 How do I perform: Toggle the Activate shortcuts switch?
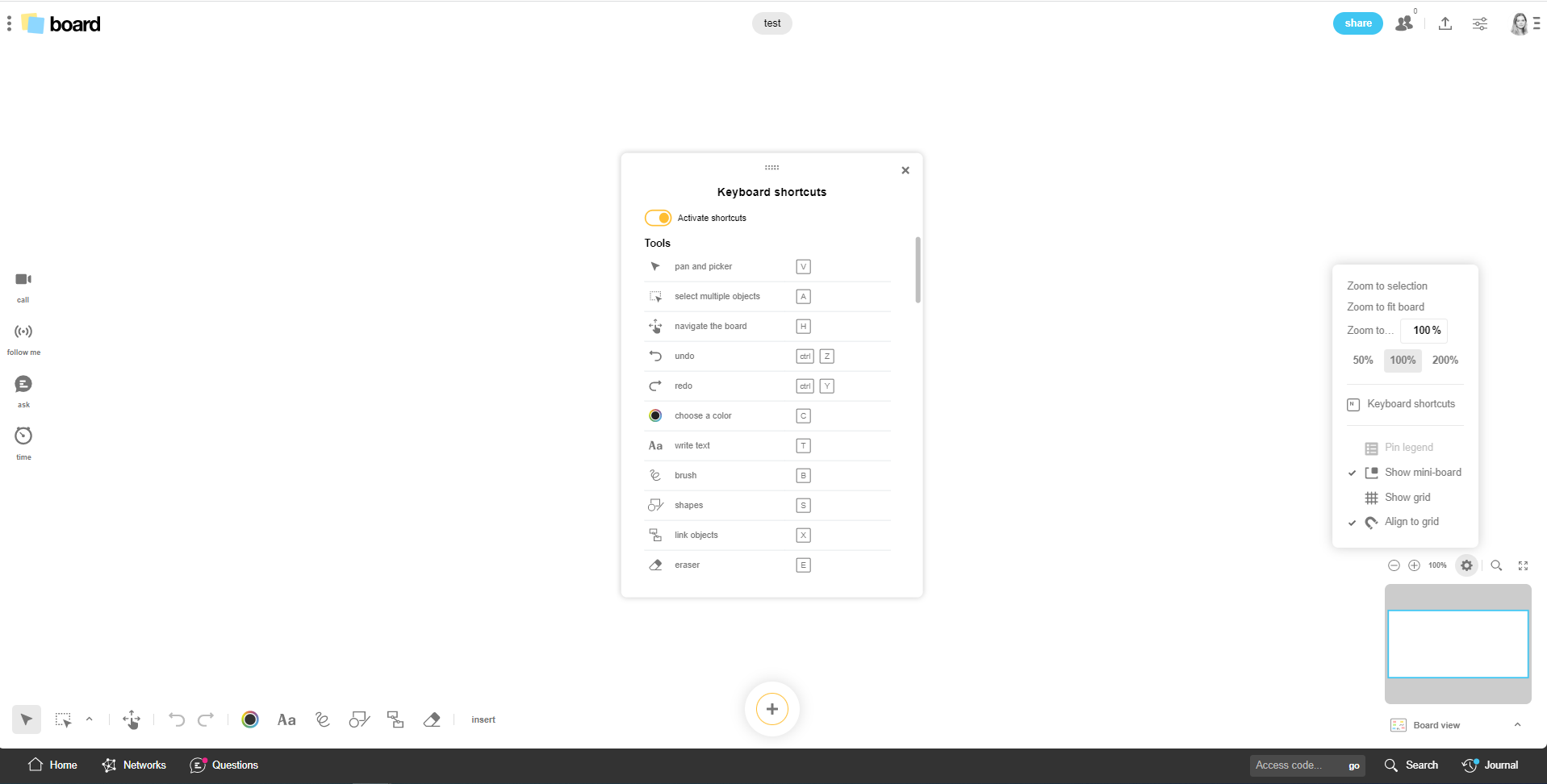(658, 218)
